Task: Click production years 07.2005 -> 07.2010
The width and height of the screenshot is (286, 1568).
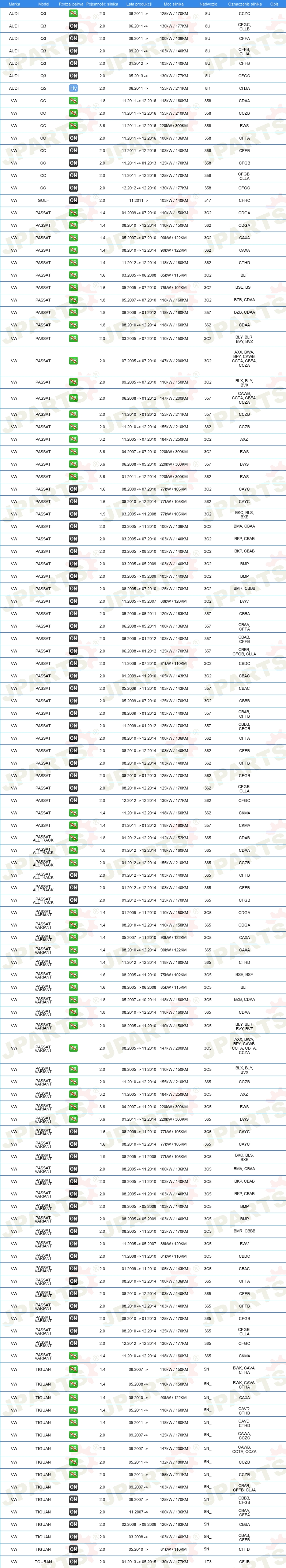Action: pos(139,361)
